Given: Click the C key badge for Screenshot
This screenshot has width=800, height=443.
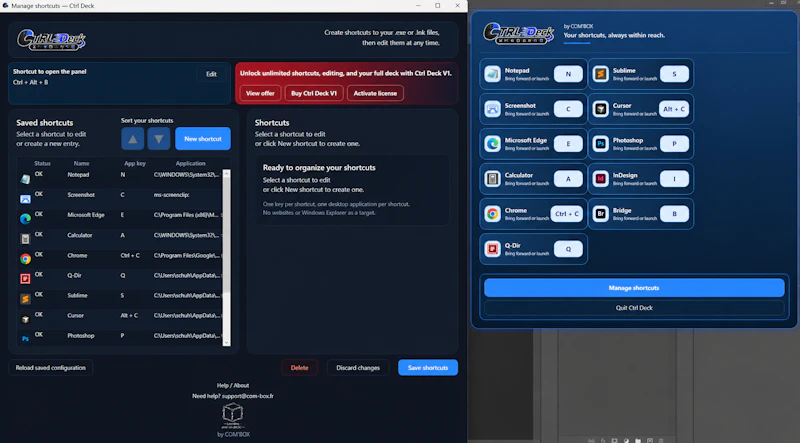Looking at the screenshot, I should point(568,109).
